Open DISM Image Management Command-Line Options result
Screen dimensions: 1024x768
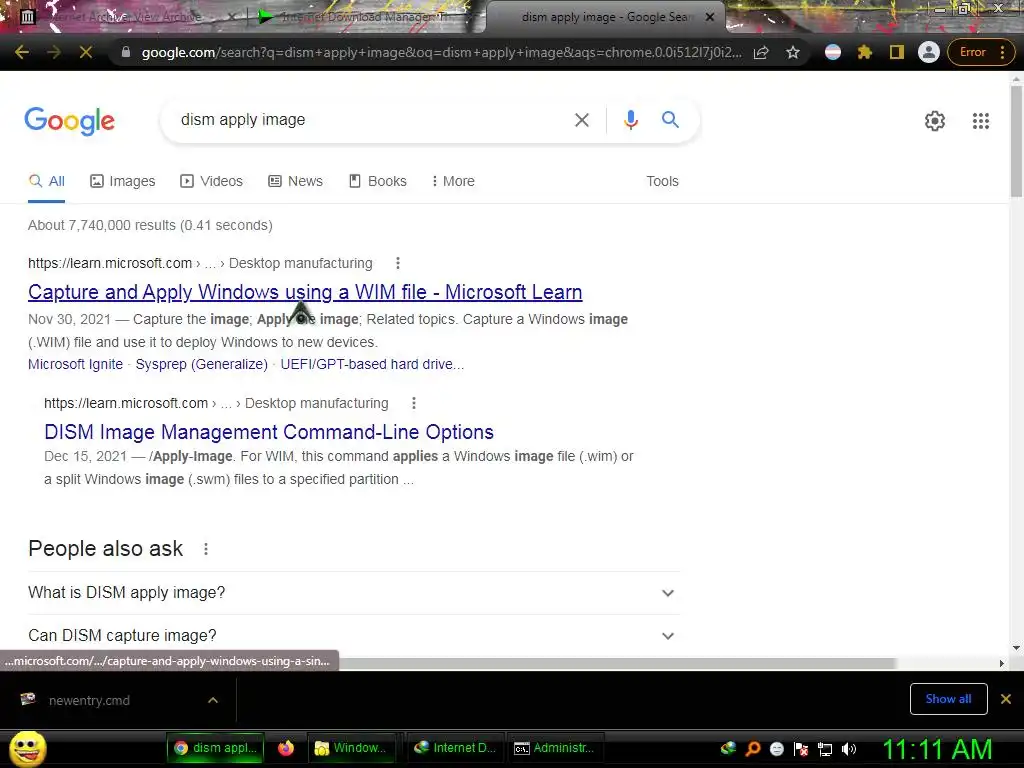point(268,432)
